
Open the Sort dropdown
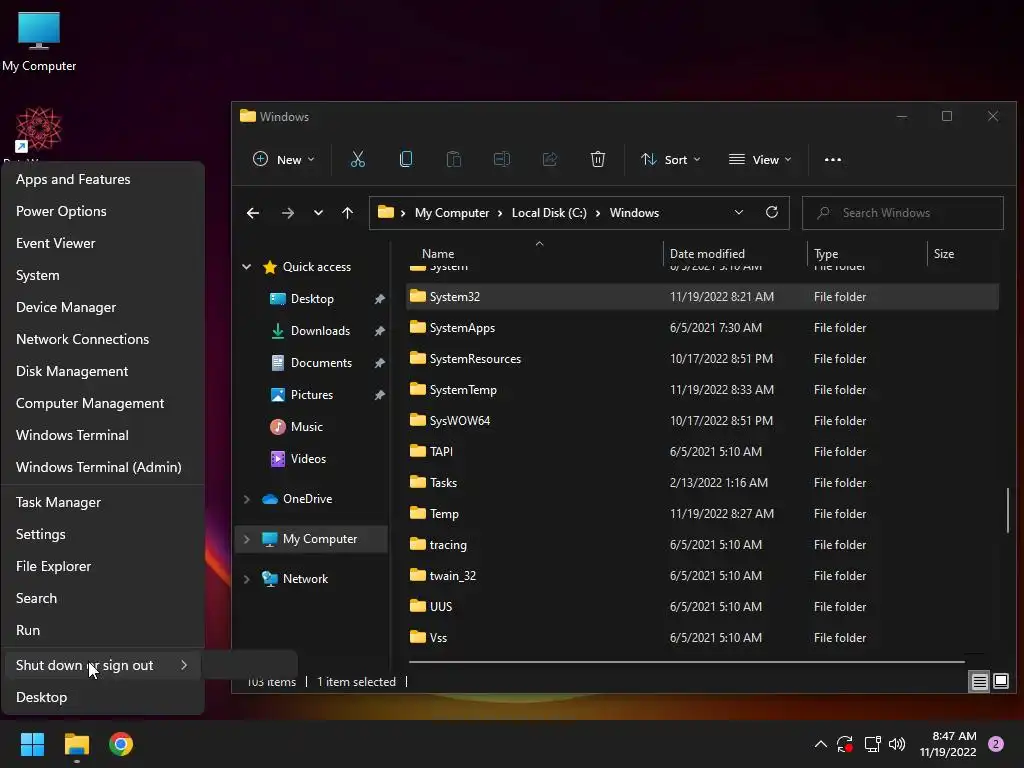click(671, 159)
